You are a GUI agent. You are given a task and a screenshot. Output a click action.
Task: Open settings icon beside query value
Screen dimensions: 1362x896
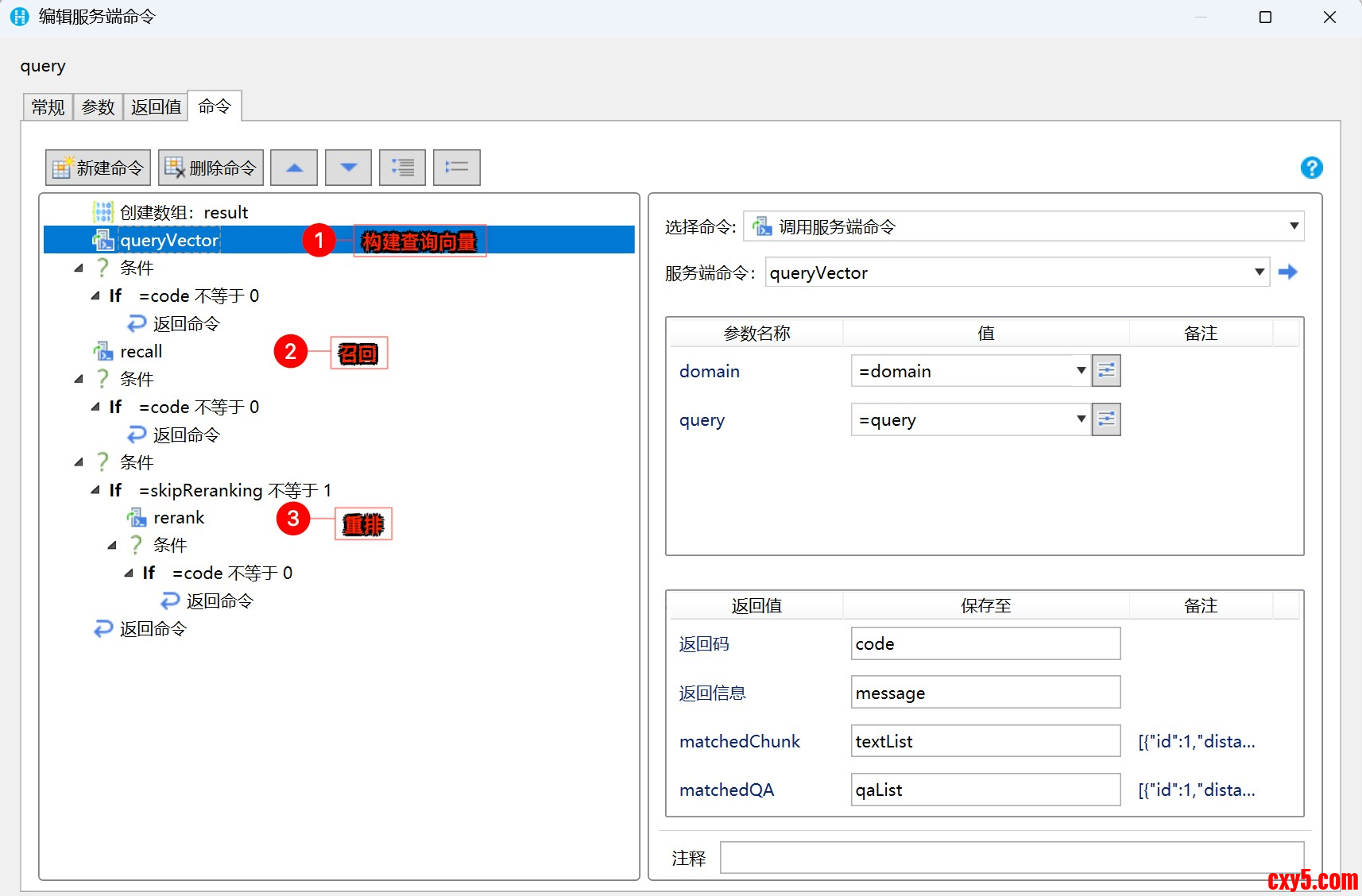1106,419
